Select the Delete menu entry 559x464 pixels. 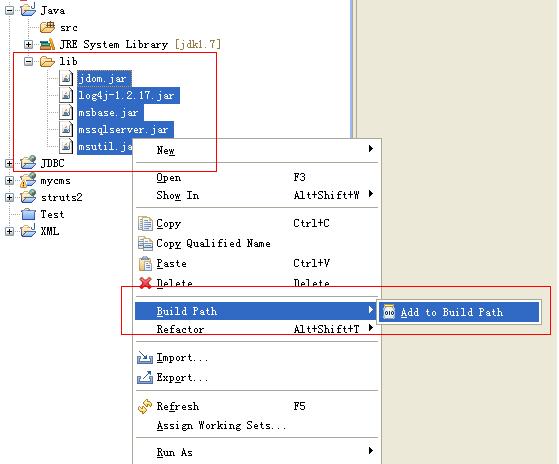coord(256,283)
